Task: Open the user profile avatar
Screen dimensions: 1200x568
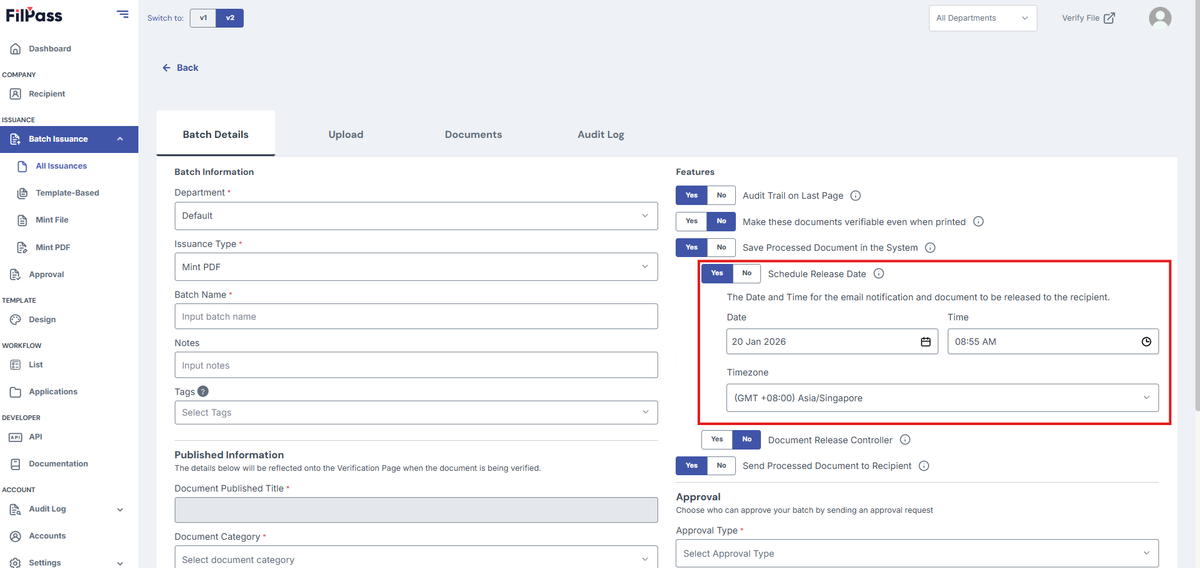Action: click(x=1160, y=18)
